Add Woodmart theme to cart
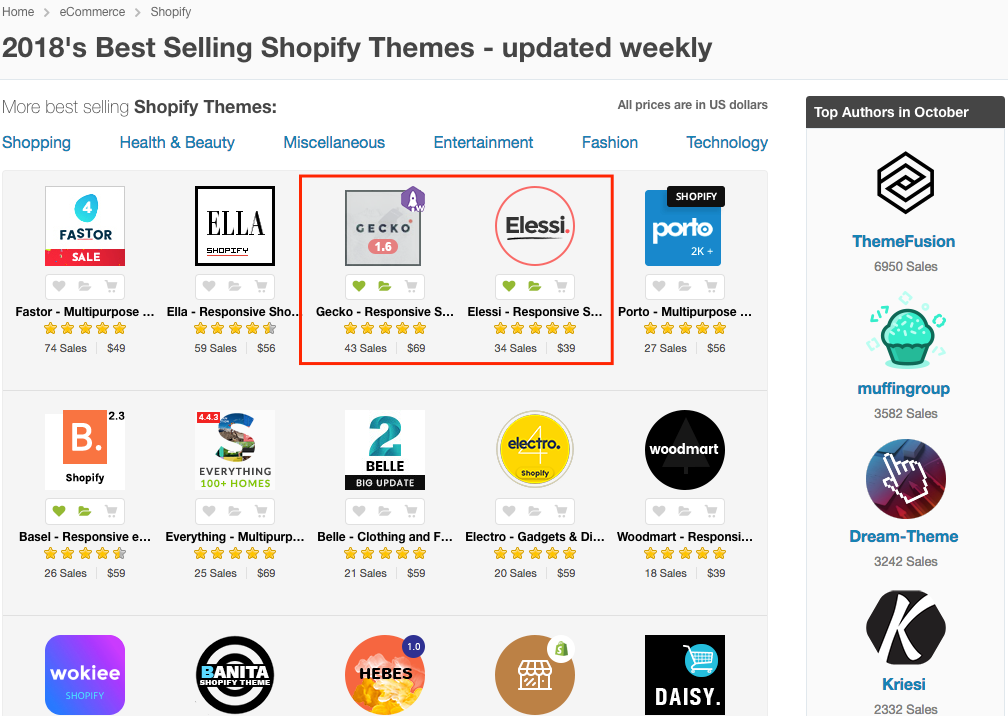 (x=711, y=511)
